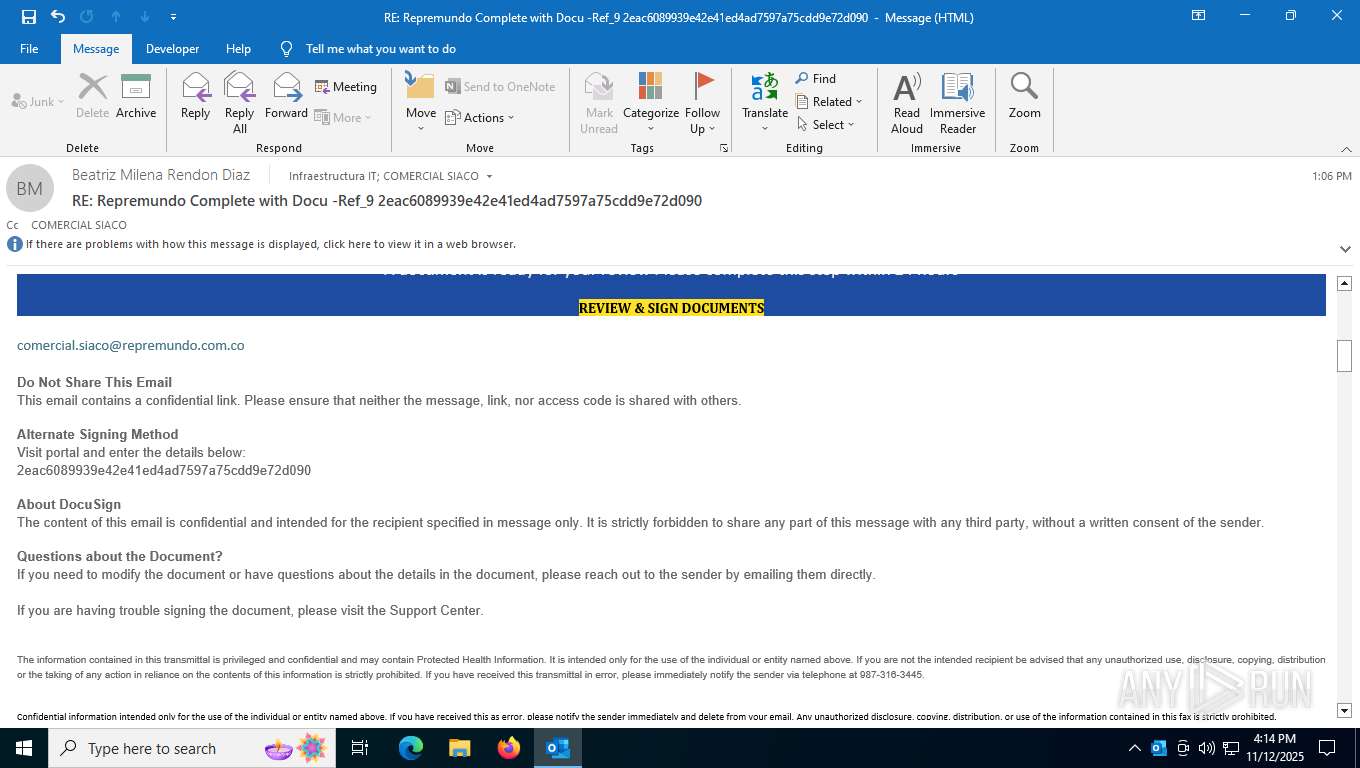Open the Zoom dialog
The width and height of the screenshot is (1360, 768).
click(1025, 97)
